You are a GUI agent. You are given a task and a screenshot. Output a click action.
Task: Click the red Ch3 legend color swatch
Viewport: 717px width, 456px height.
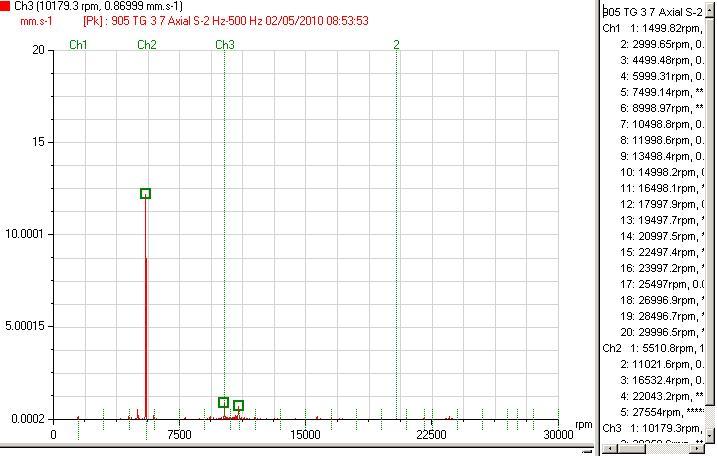click(5, 6)
